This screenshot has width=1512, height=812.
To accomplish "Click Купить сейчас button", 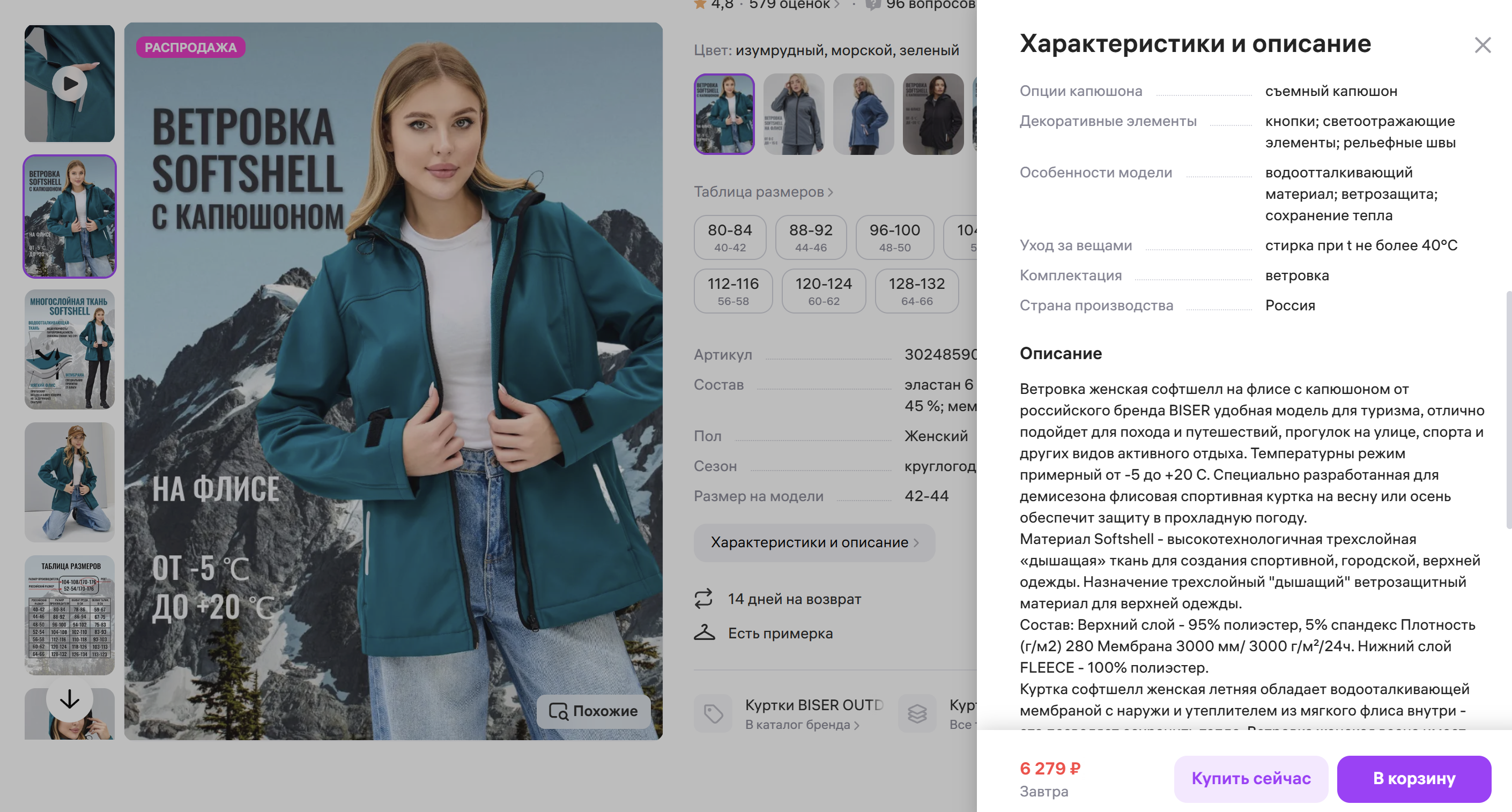I will point(1251,779).
